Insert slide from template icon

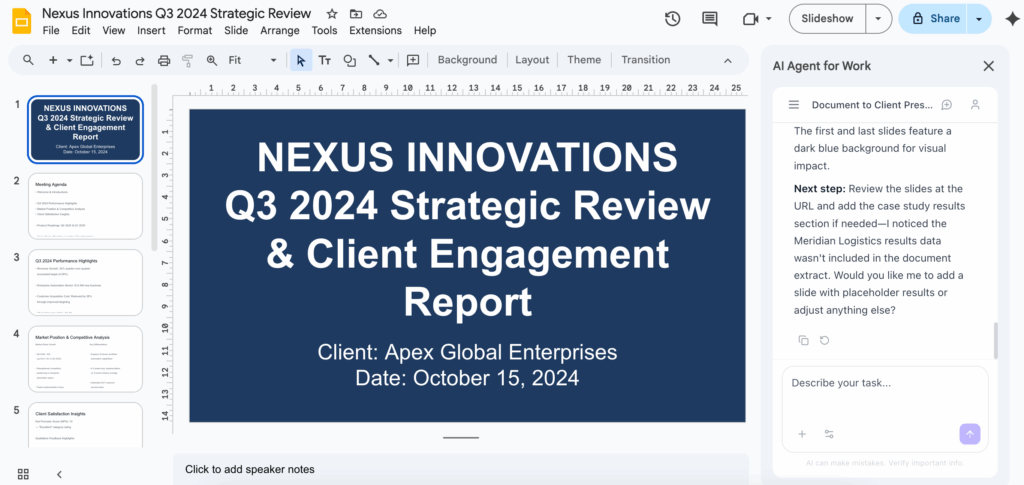point(88,60)
